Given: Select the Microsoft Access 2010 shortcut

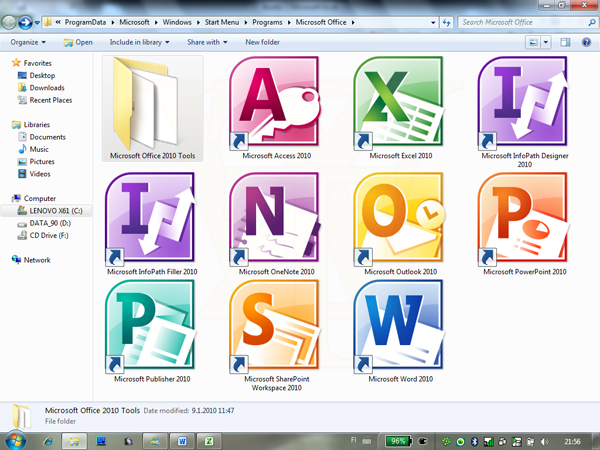Looking at the screenshot, I should tap(276, 108).
